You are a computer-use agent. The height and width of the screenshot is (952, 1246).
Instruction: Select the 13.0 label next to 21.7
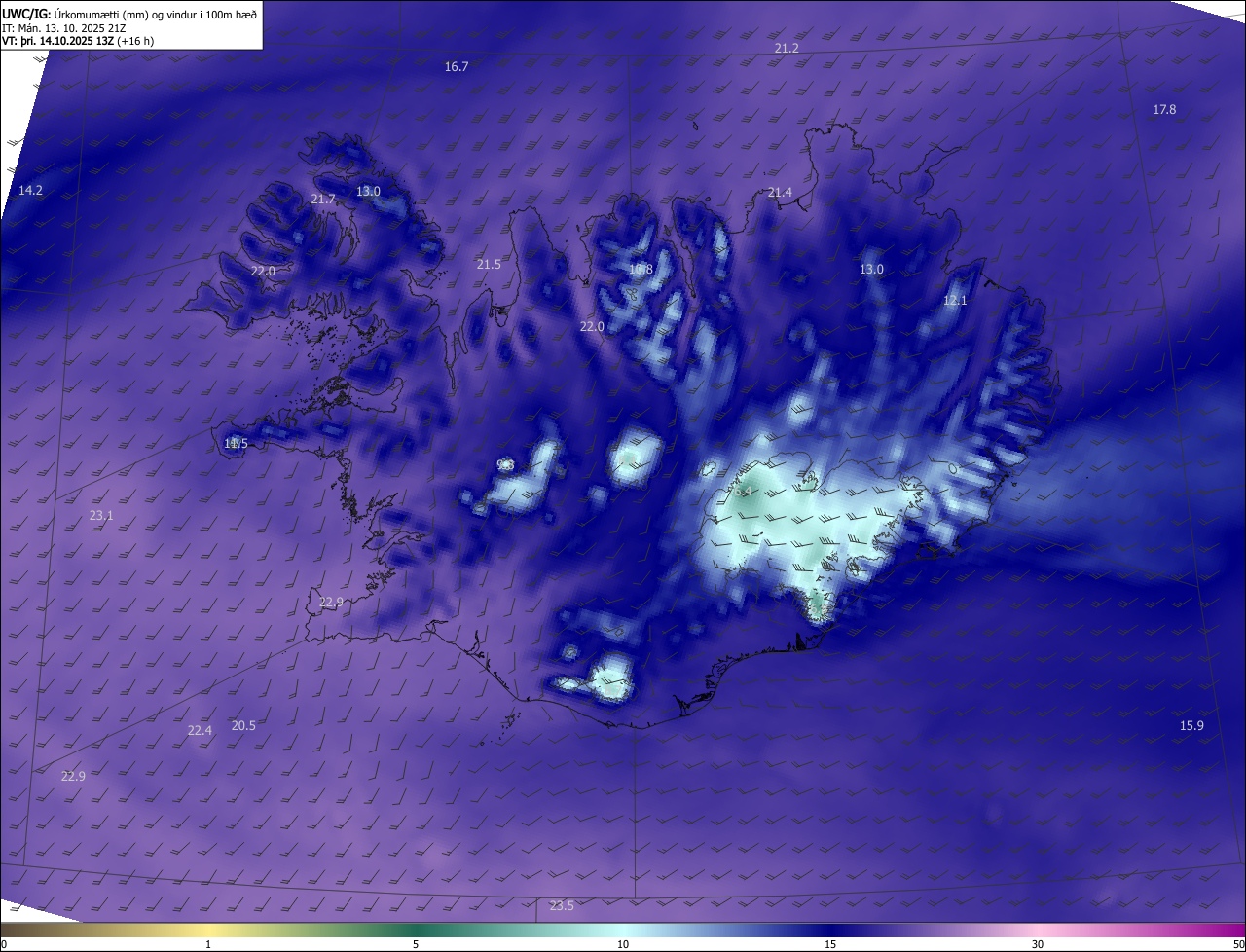pyautogui.click(x=368, y=192)
